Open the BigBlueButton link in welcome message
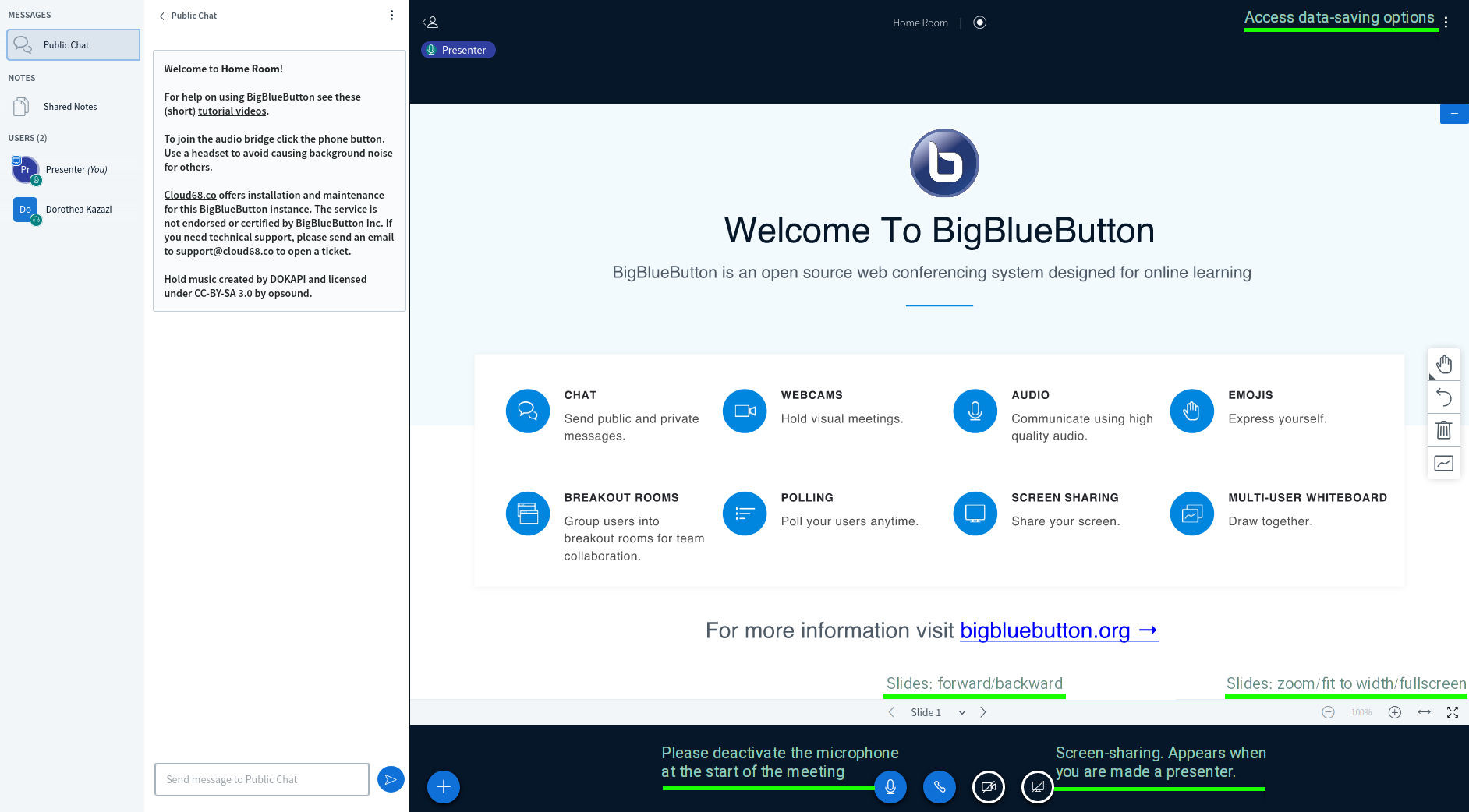 click(x=233, y=210)
